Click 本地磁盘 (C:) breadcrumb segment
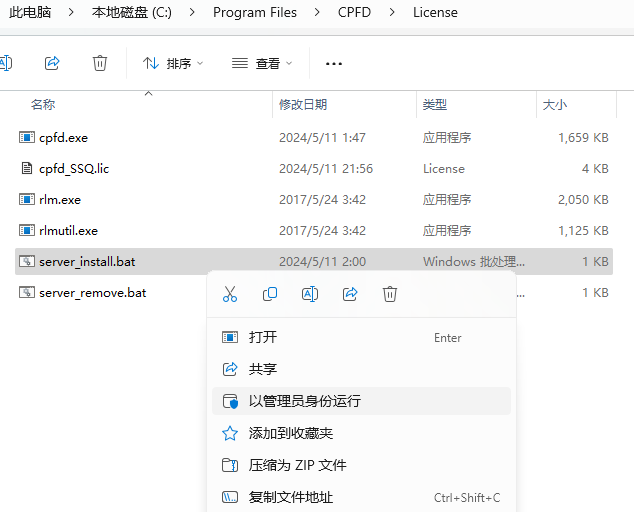 point(131,12)
